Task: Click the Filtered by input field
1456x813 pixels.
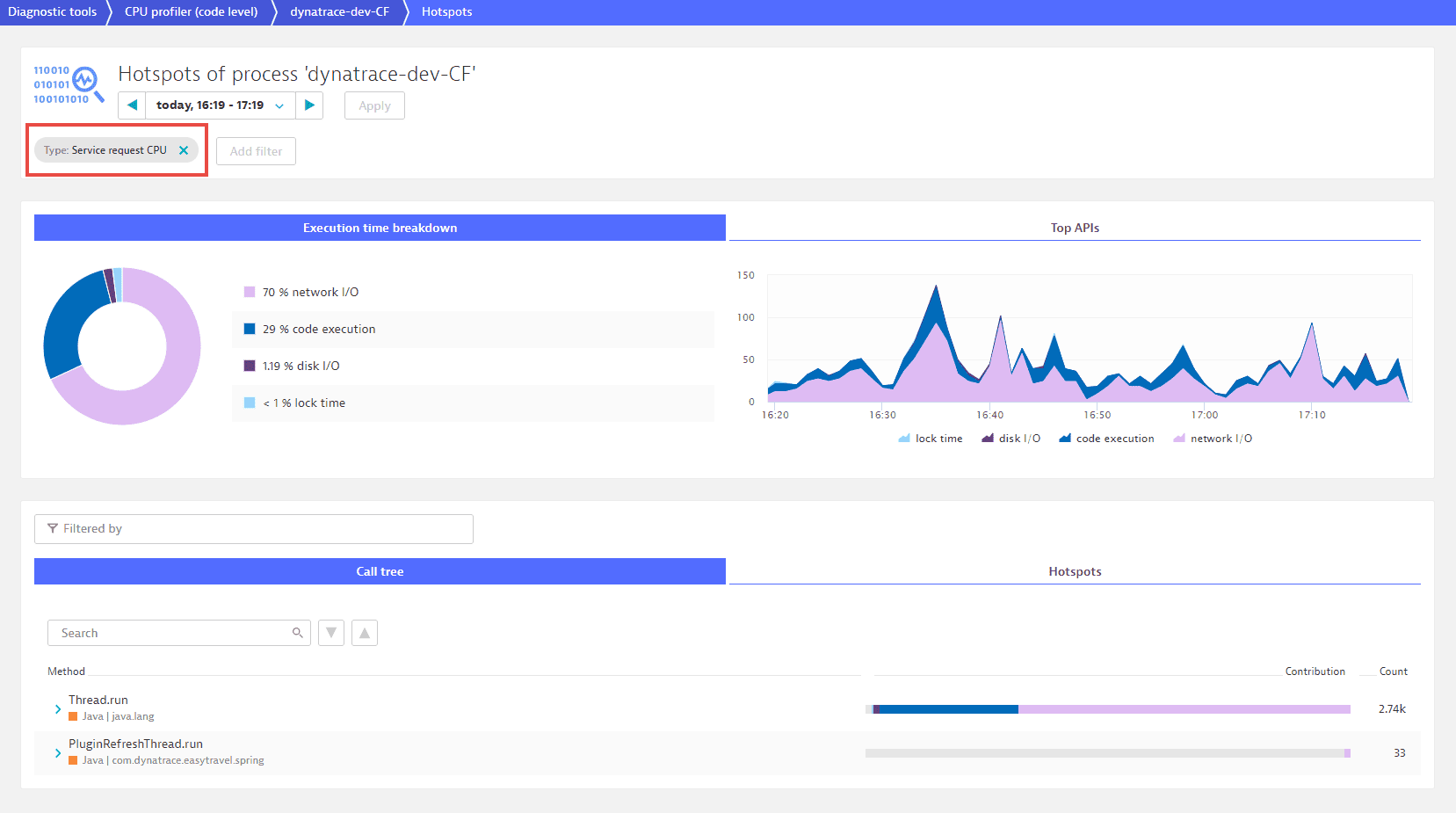Action: pyautogui.click(x=254, y=529)
